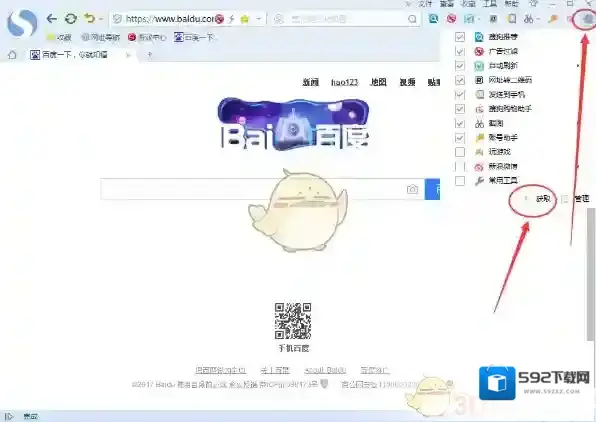This screenshot has width=596, height=422.
Task: Click the Sogou browser logo avatar
Action: pos(22,23)
